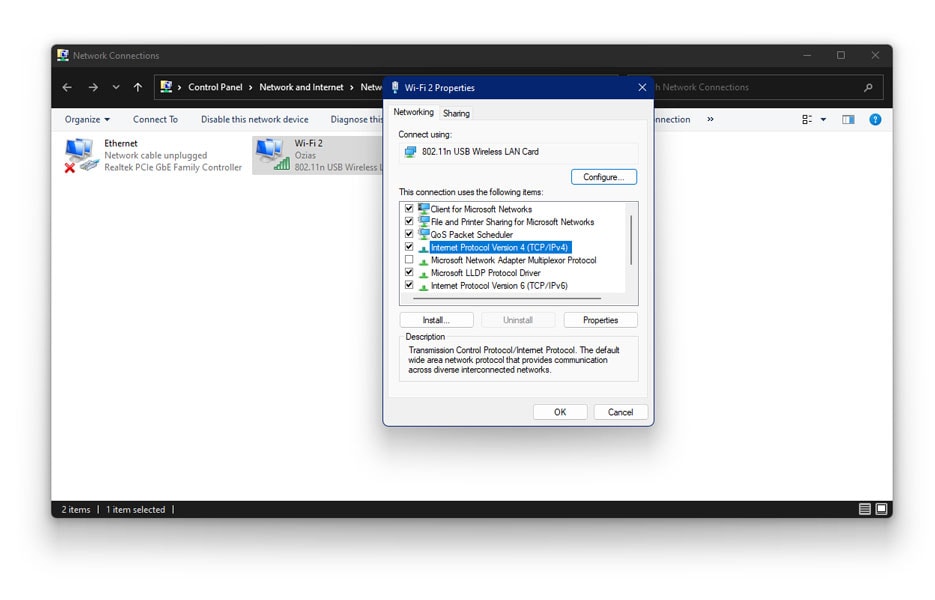Select Control Panel in the breadcrumb path
935x600 pixels.
tap(215, 87)
